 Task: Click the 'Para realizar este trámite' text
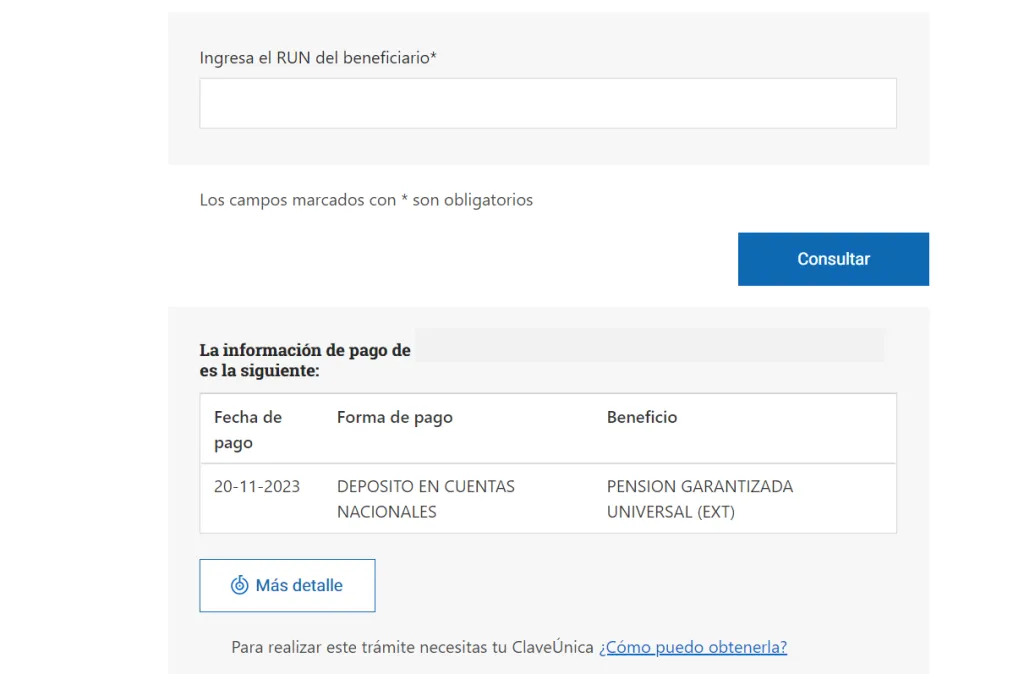[x=412, y=647]
